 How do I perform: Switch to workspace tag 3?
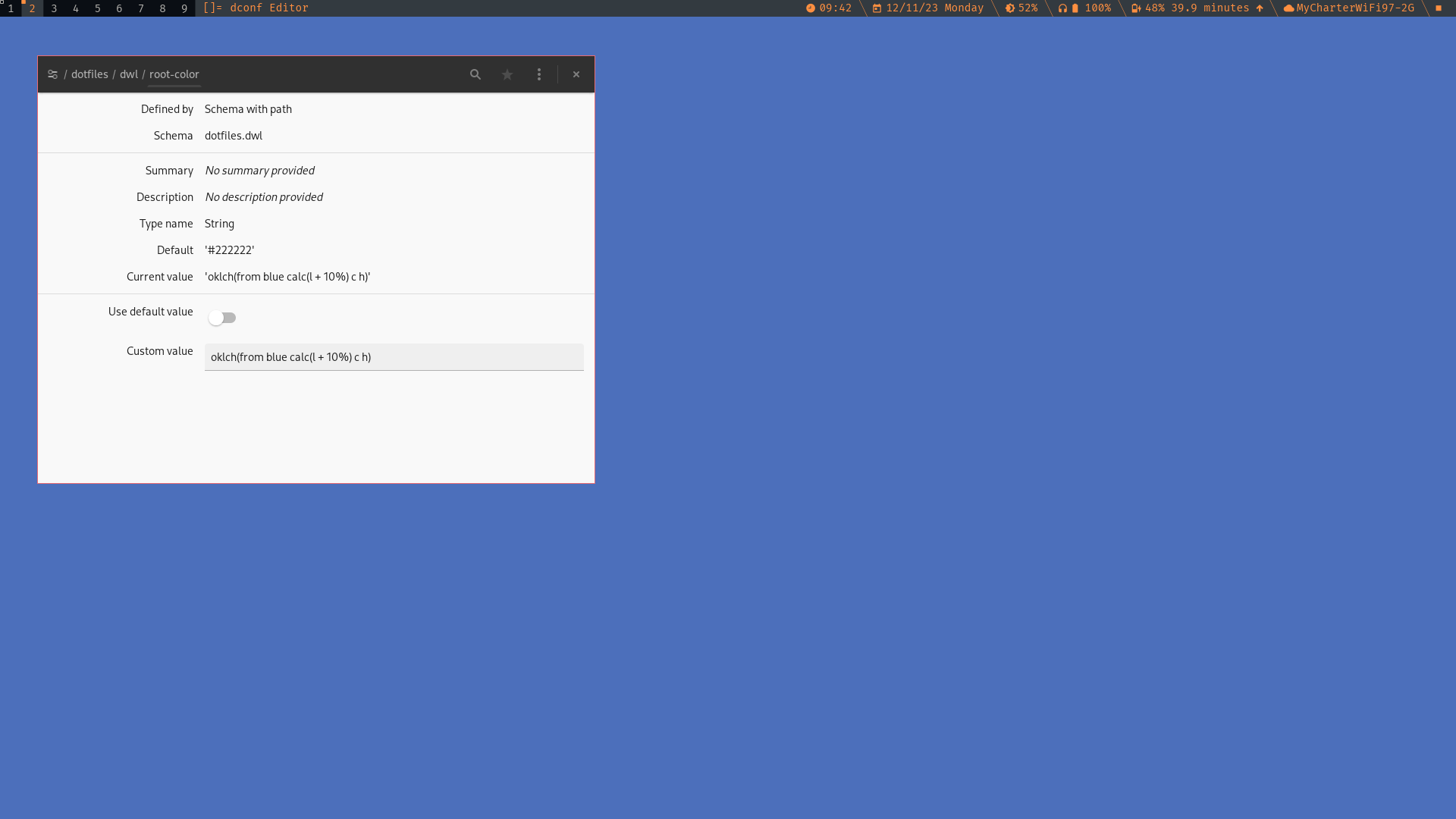pyautogui.click(x=54, y=8)
